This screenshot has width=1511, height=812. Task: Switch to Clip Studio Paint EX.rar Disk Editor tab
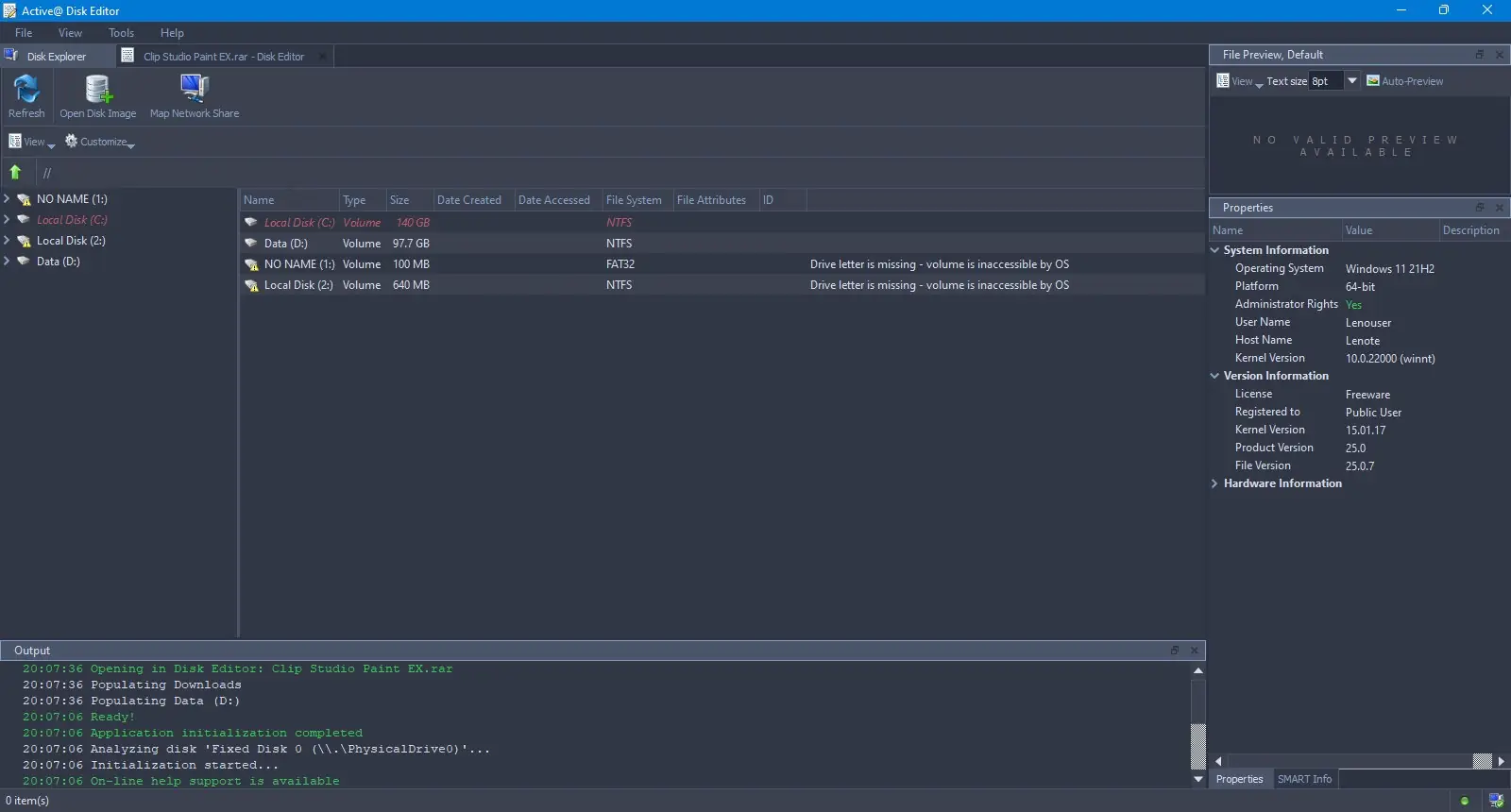[224, 57]
